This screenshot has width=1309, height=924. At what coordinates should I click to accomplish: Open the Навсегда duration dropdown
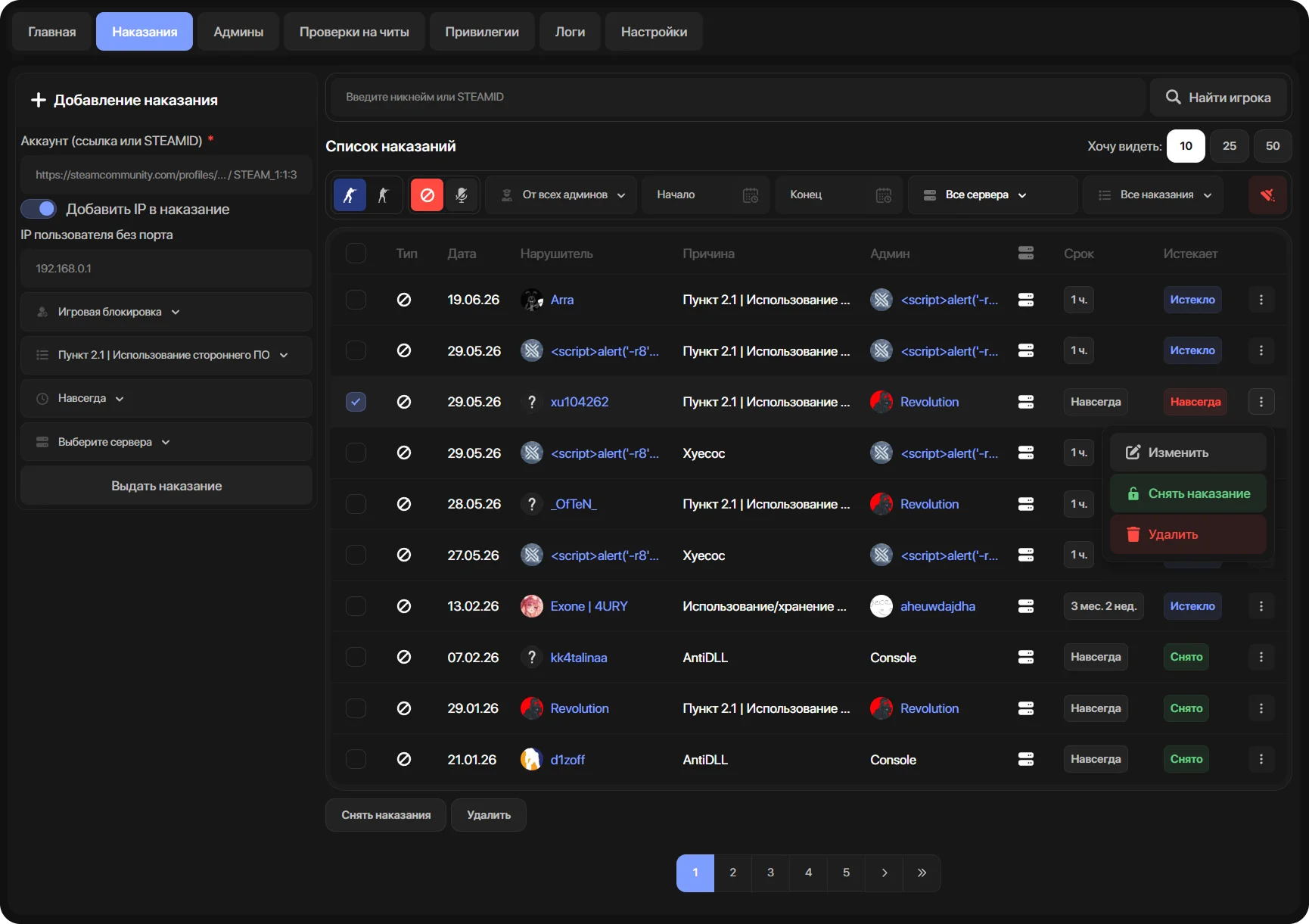pyautogui.click(x=166, y=398)
